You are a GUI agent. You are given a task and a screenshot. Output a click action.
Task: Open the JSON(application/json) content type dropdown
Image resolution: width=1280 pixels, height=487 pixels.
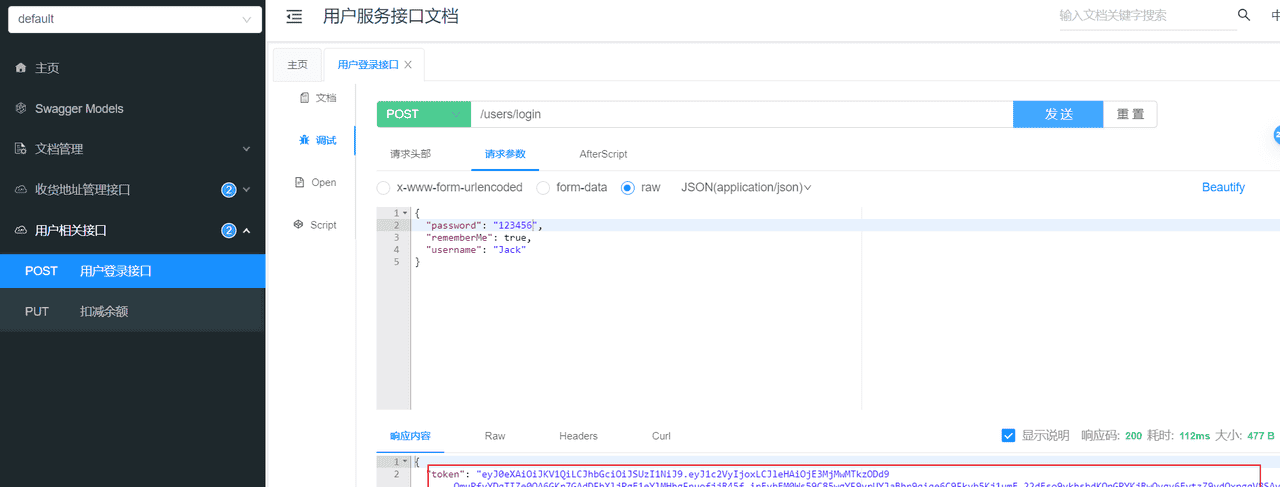(x=746, y=187)
